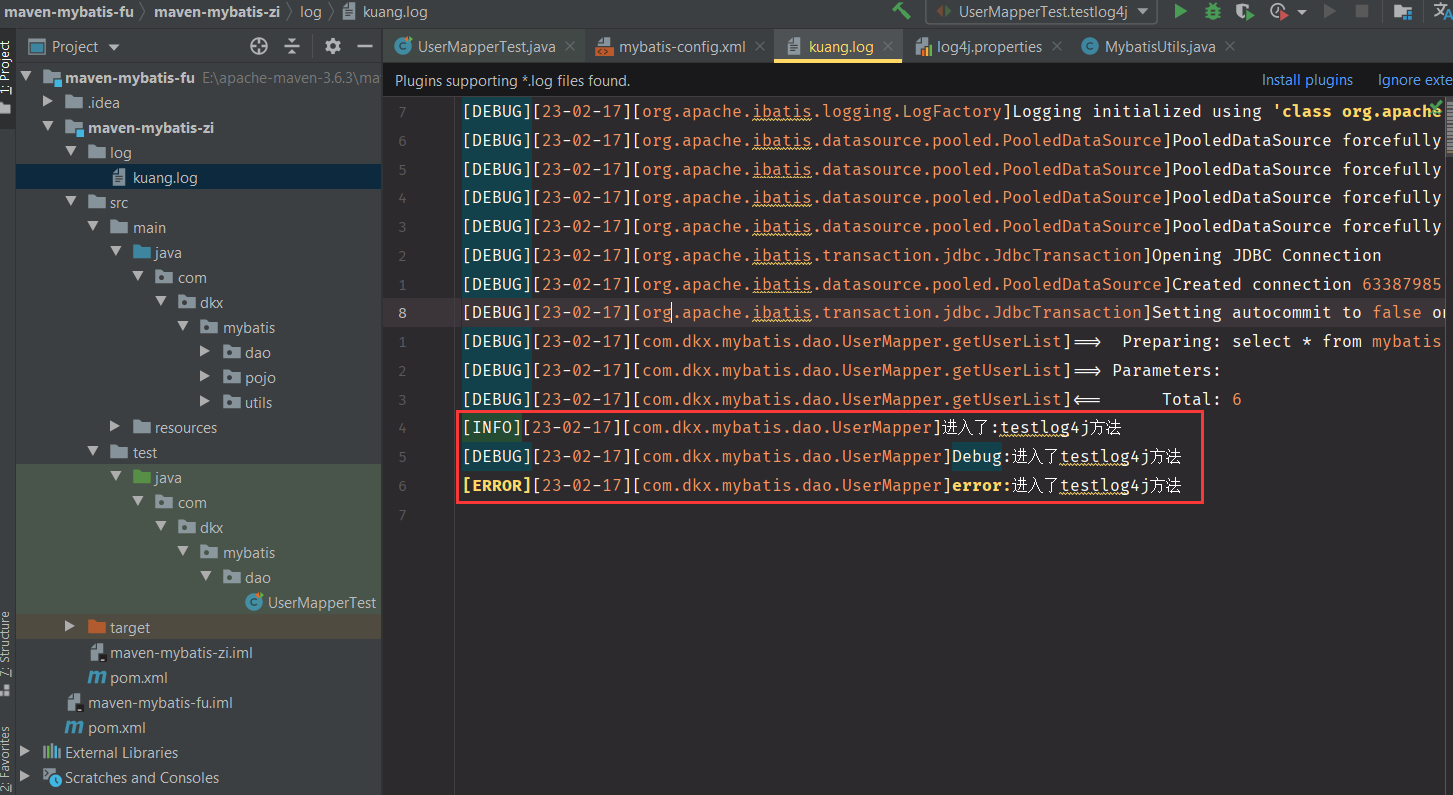Toggle the Z: Structure tool window stripe
The image size is (1453, 795).
click(x=7, y=653)
